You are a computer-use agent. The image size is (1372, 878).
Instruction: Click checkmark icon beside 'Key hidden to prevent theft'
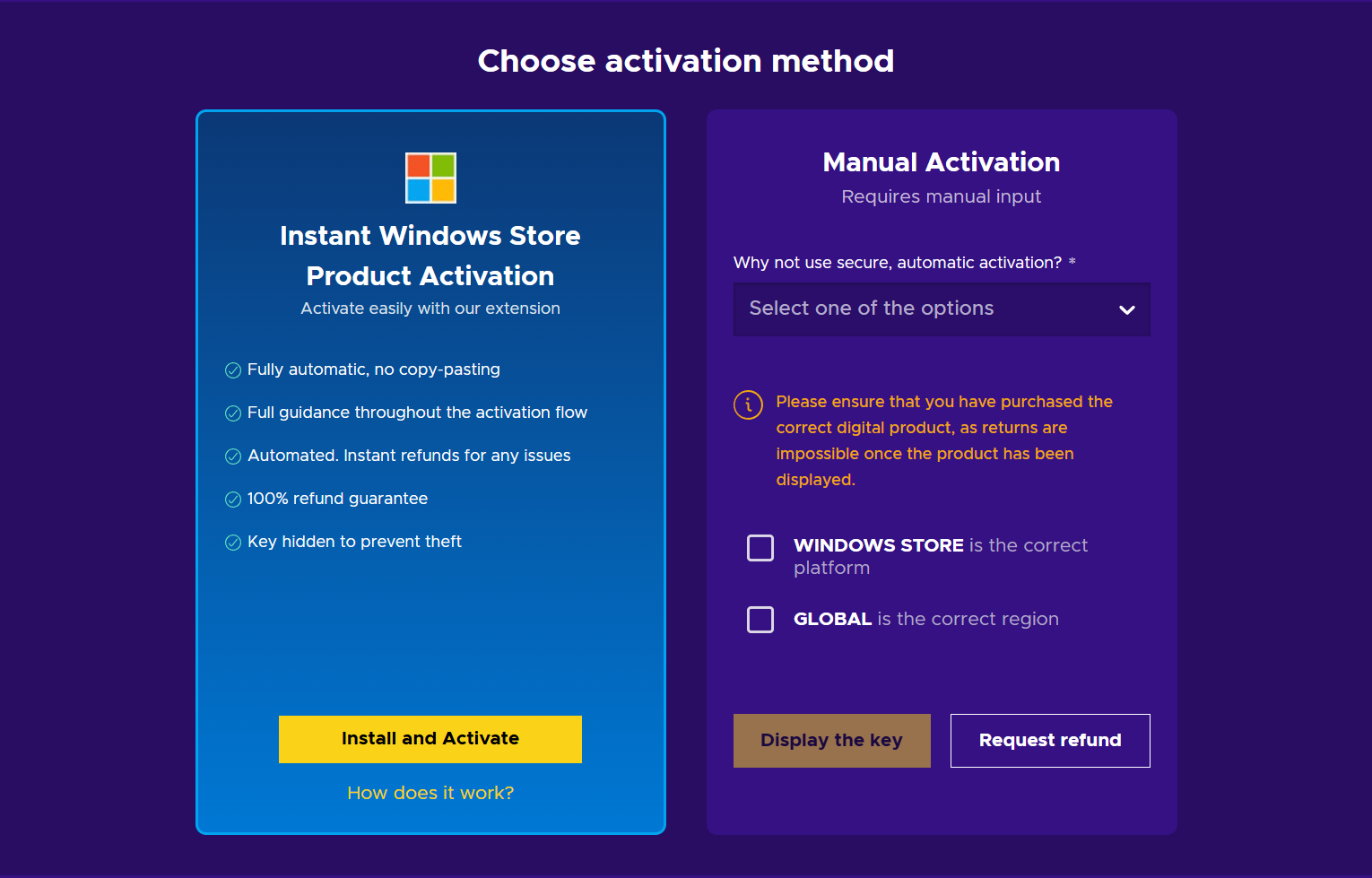233,543
